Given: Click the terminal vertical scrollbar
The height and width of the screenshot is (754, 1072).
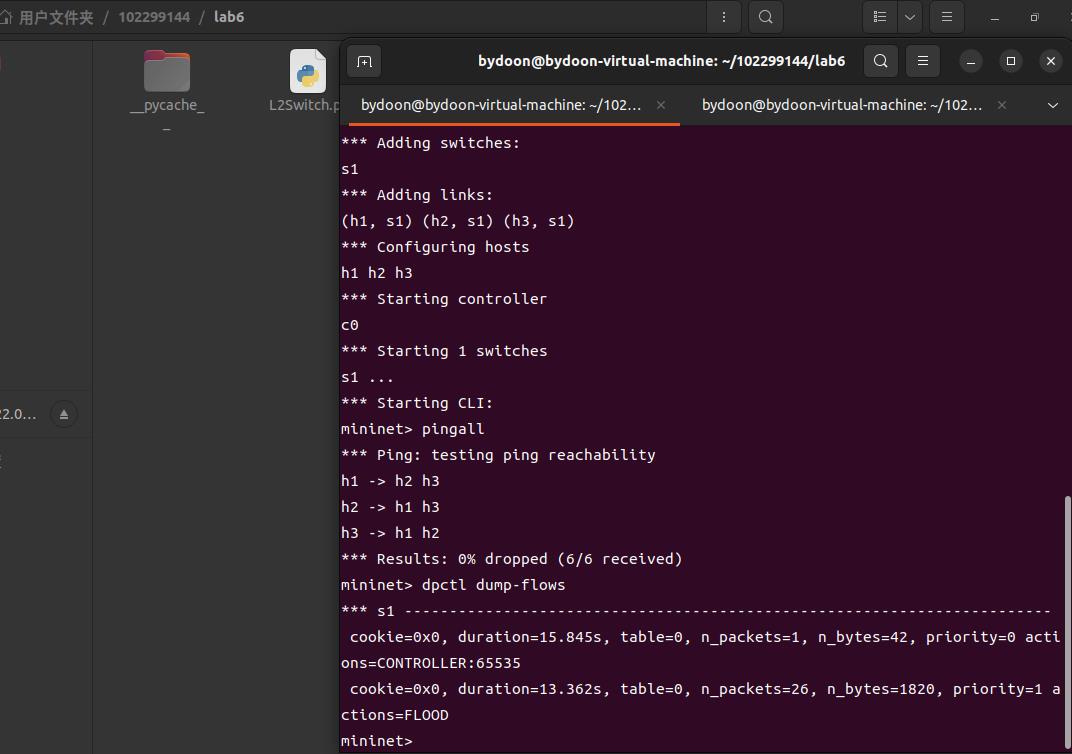Looking at the screenshot, I should click(x=1067, y=621).
